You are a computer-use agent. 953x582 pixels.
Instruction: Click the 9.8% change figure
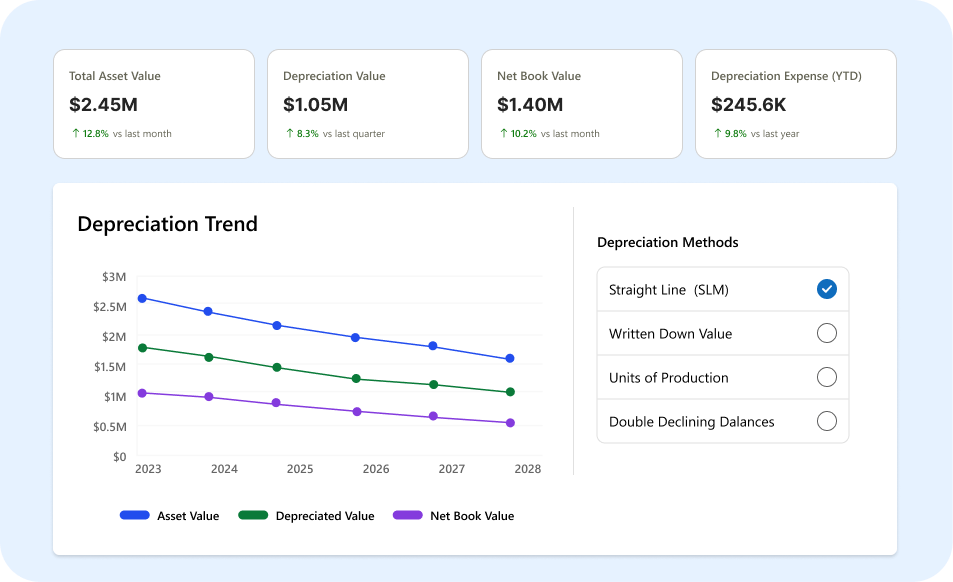pos(735,134)
